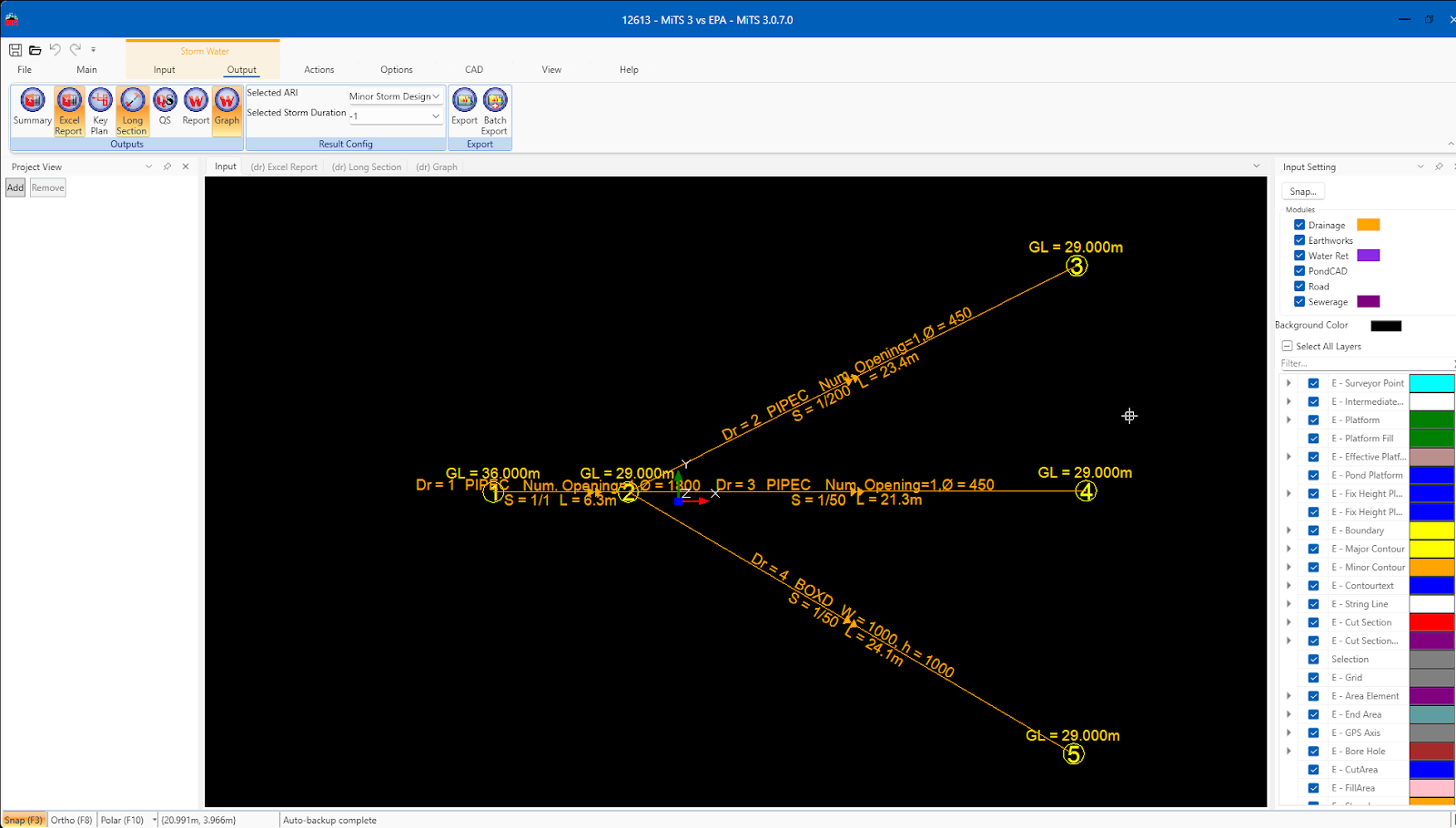The width and height of the screenshot is (1456, 828).
Task: Pin the Project View panel
Action: [x=167, y=167]
